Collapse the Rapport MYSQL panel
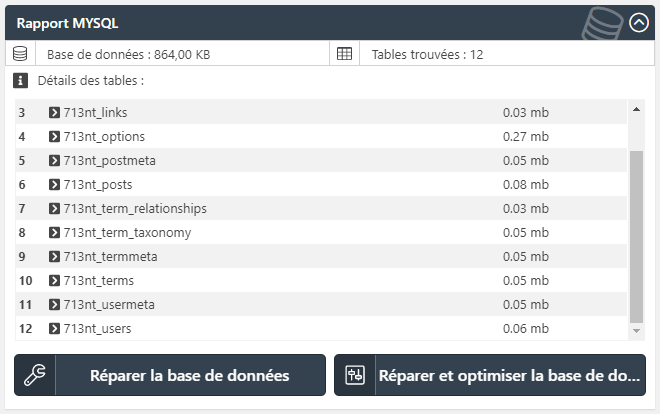This screenshot has height=414, width=660. click(x=639, y=23)
